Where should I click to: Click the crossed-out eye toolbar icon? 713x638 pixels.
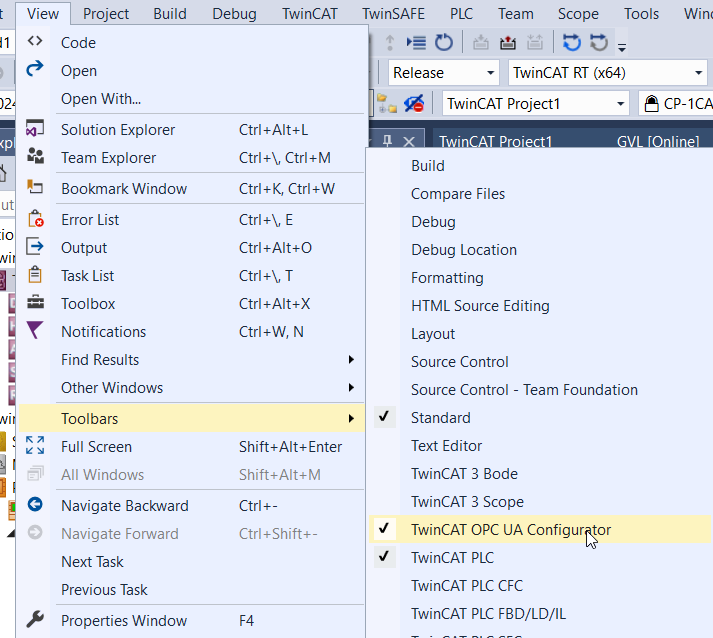click(414, 104)
